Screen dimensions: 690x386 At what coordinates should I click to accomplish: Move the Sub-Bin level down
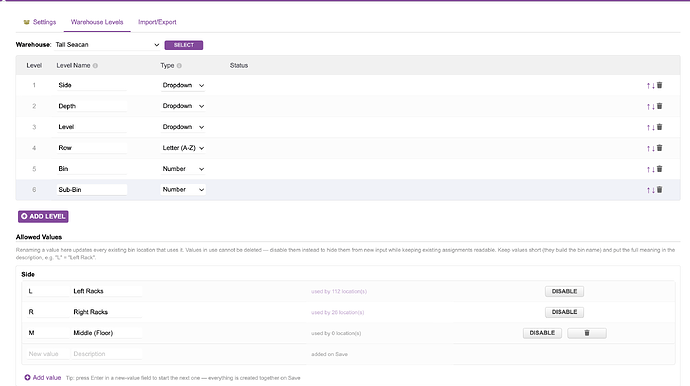(653, 190)
